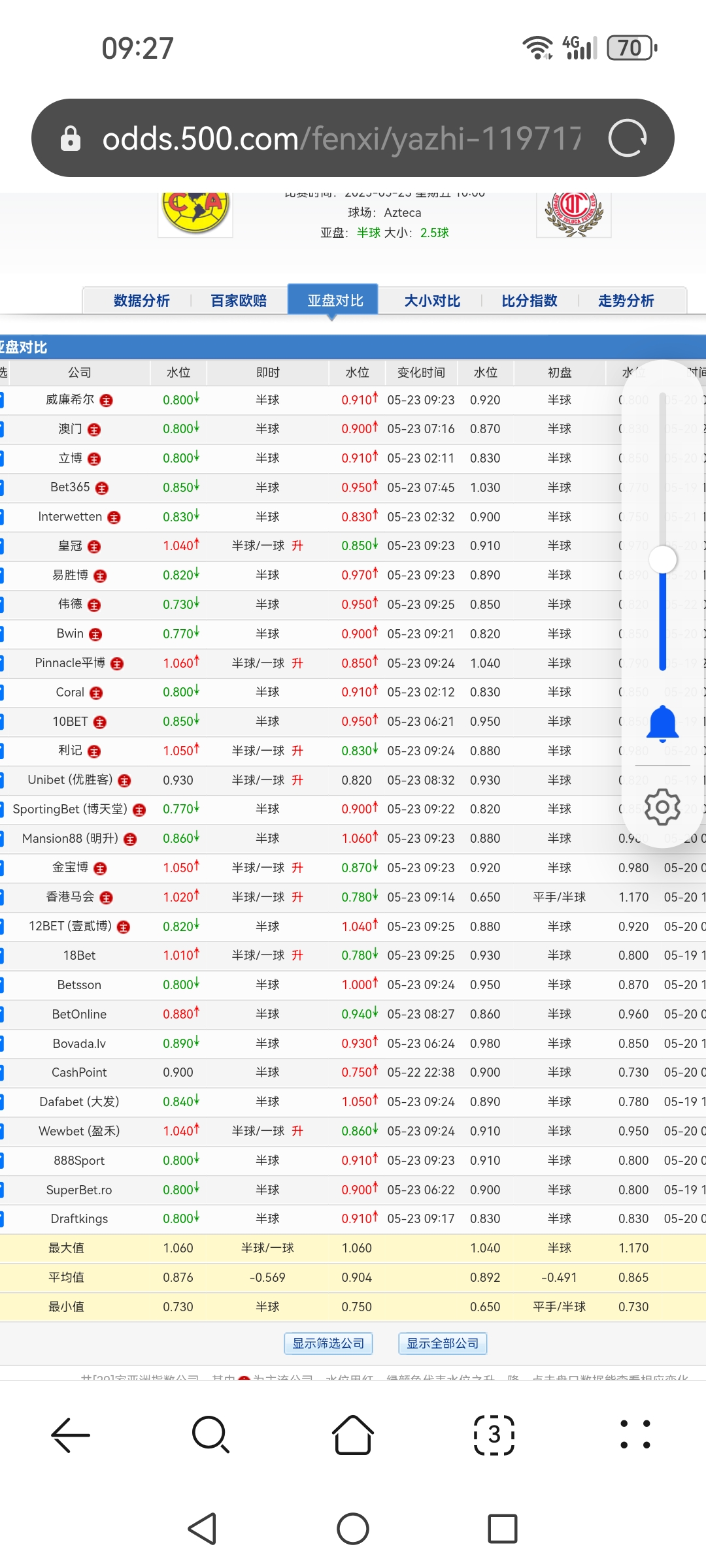This screenshot has width=706, height=1568.
Task: Click the 球场: Azteca stadium text
Action: click(x=384, y=212)
